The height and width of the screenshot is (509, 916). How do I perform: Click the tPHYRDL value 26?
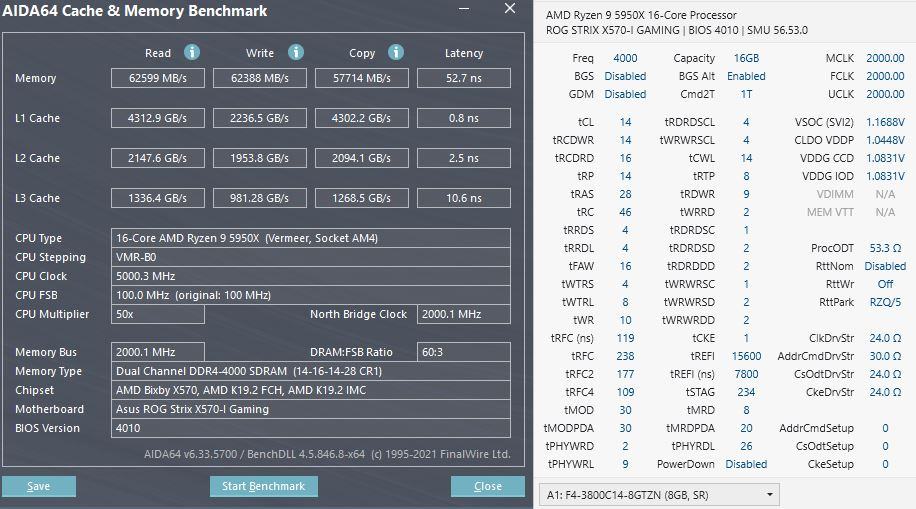point(746,446)
